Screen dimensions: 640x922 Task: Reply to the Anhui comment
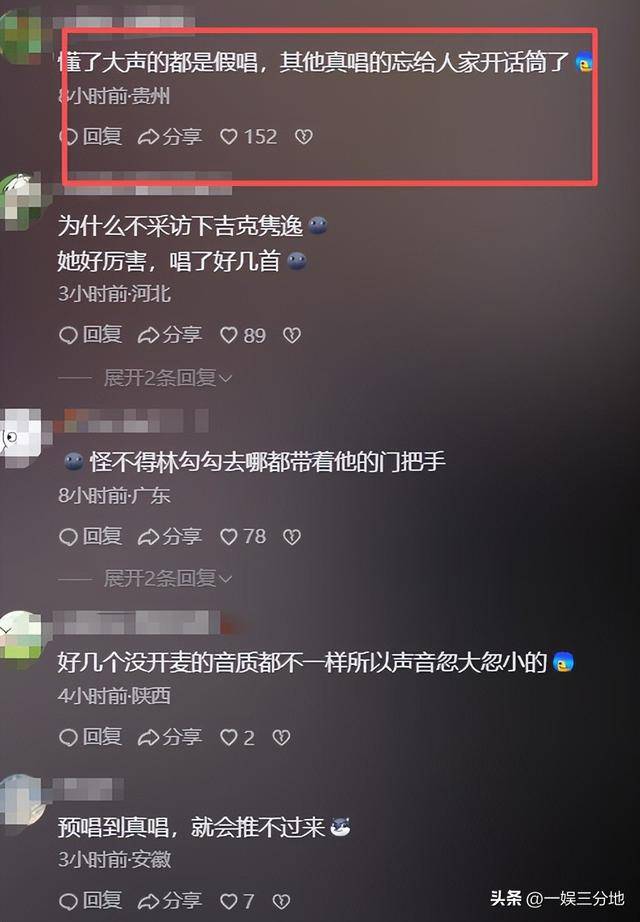point(91,900)
